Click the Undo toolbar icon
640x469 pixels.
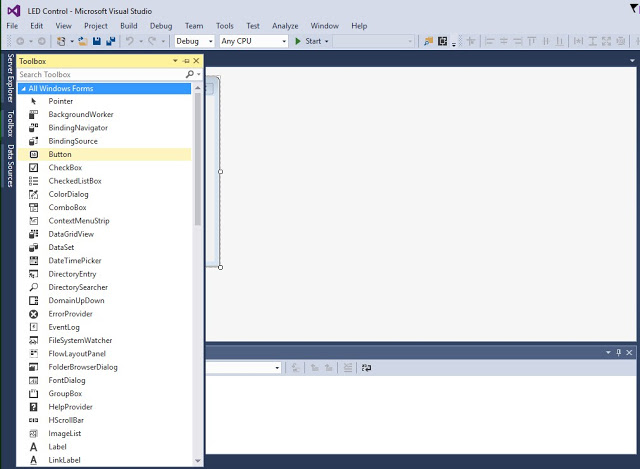tap(129, 41)
